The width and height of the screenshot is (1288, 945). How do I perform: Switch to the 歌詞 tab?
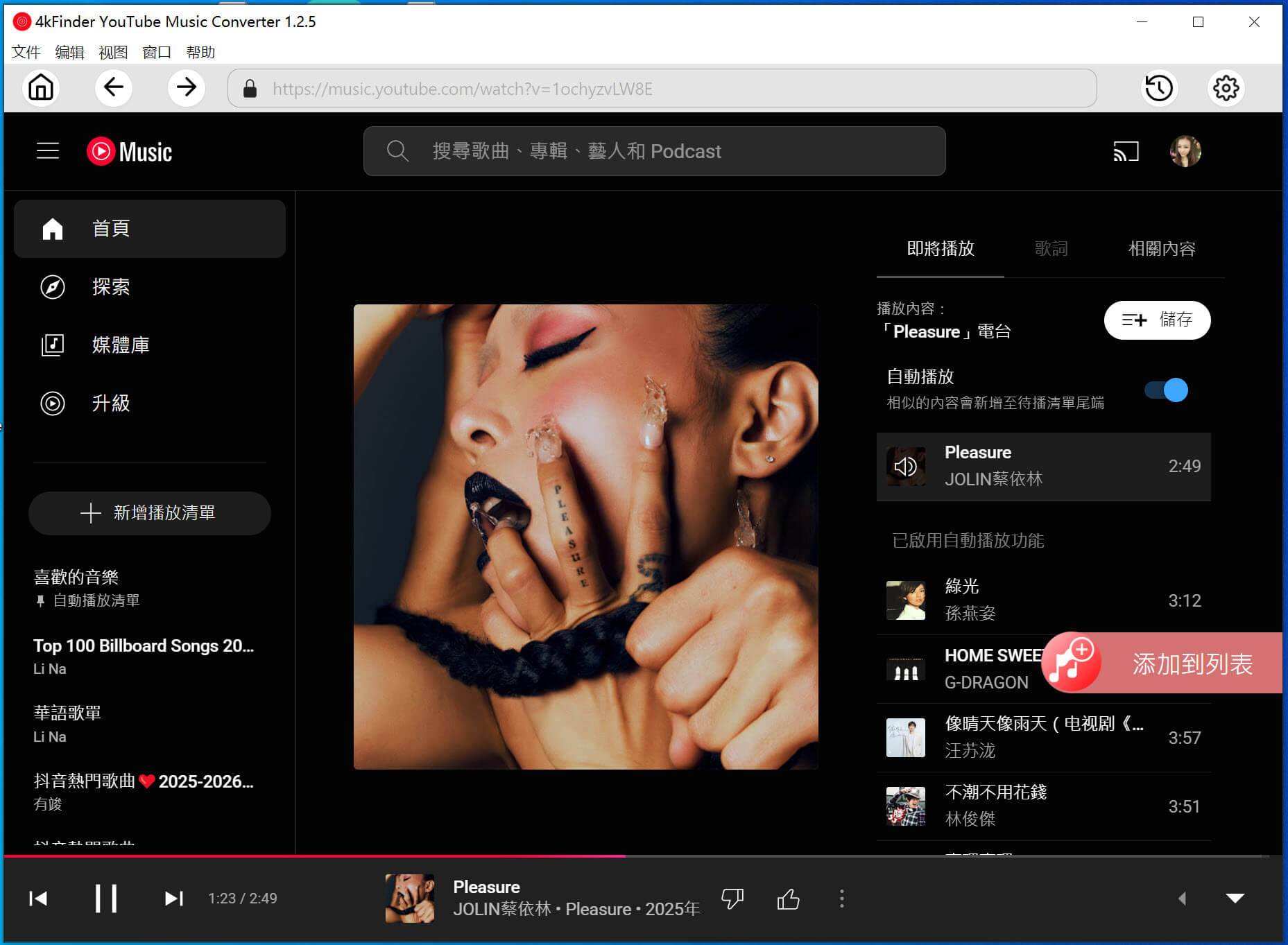point(1051,249)
